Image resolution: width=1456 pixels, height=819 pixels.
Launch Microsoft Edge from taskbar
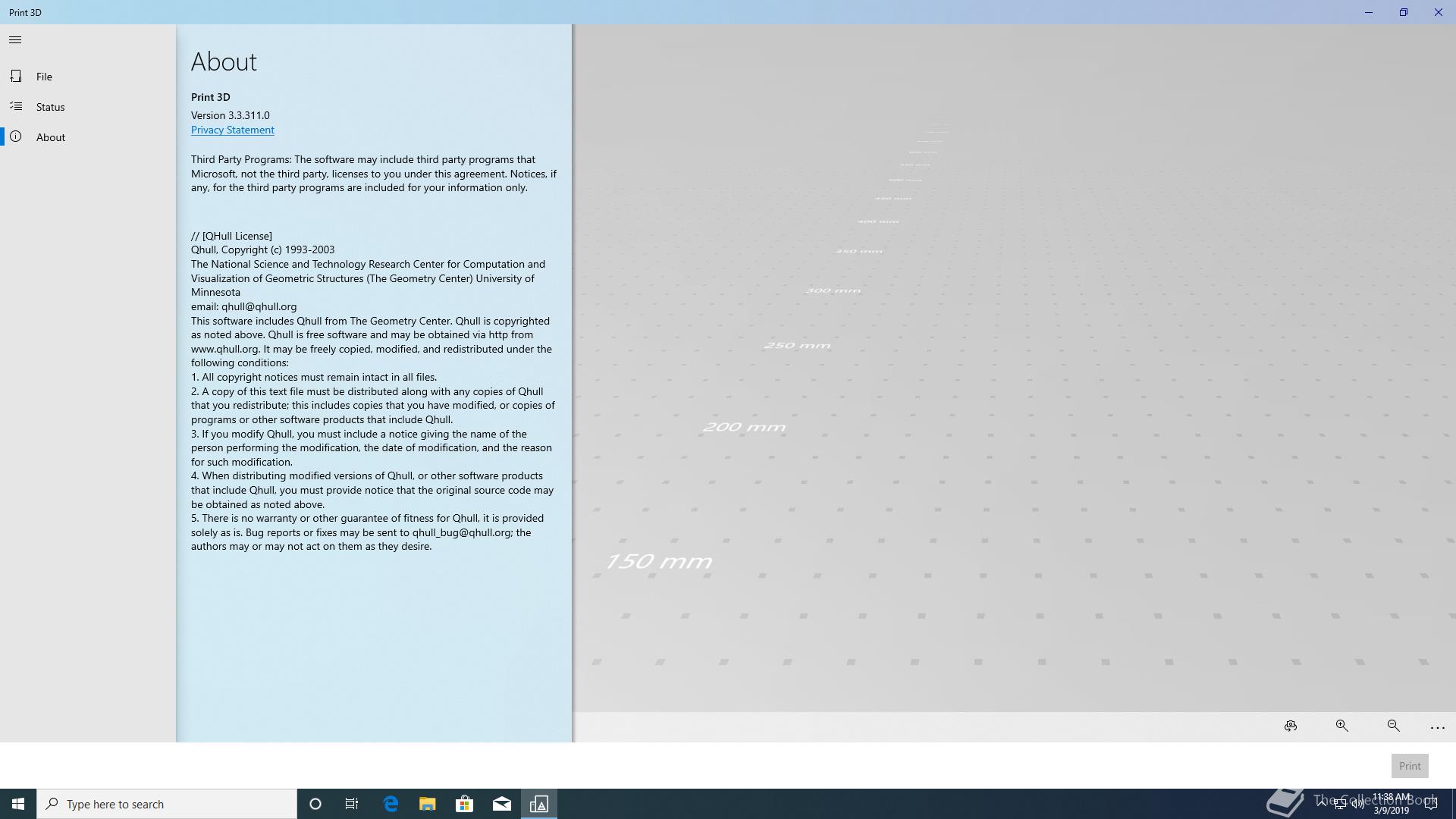click(x=391, y=804)
